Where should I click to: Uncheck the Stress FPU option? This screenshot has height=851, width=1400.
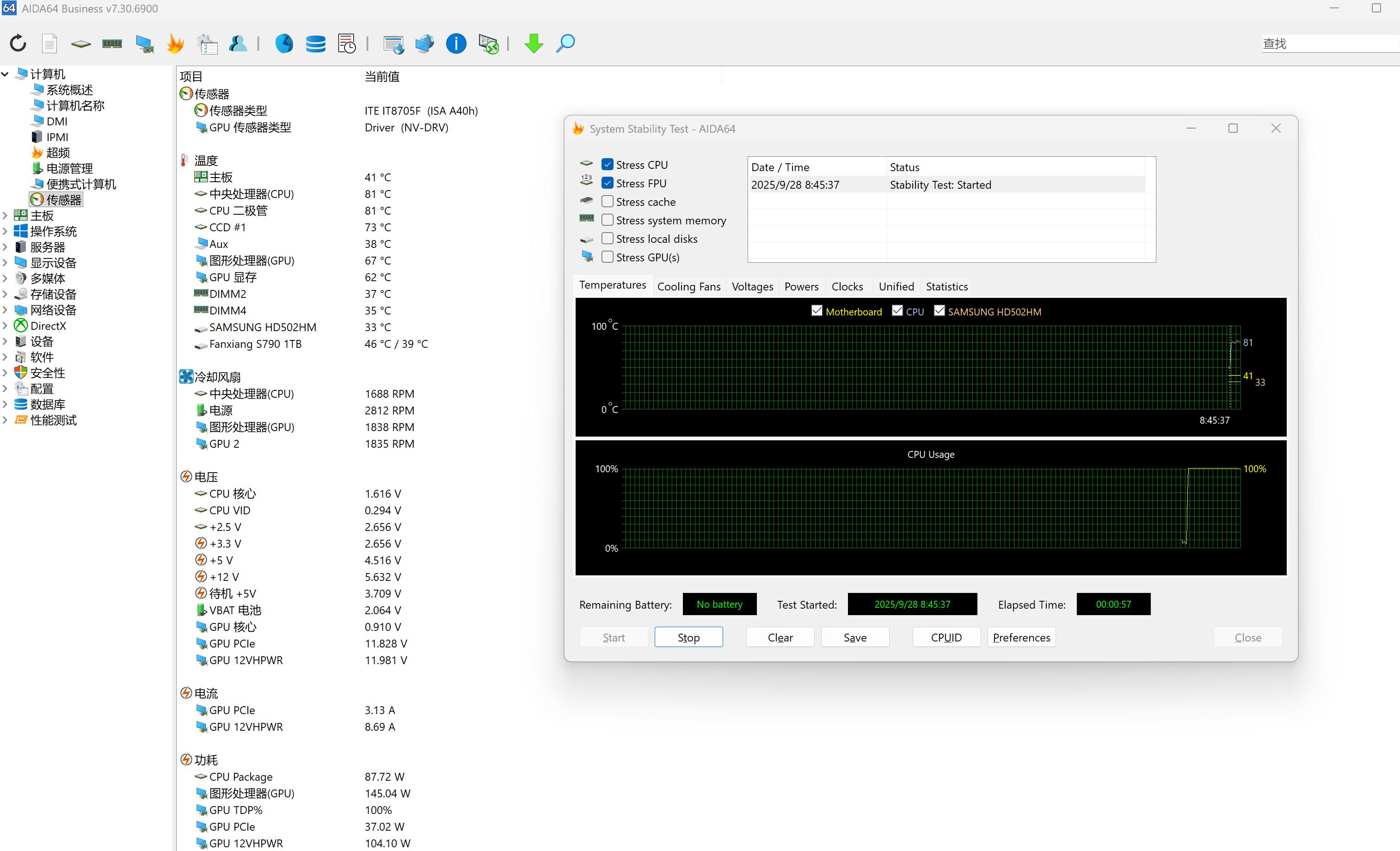pos(608,183)
